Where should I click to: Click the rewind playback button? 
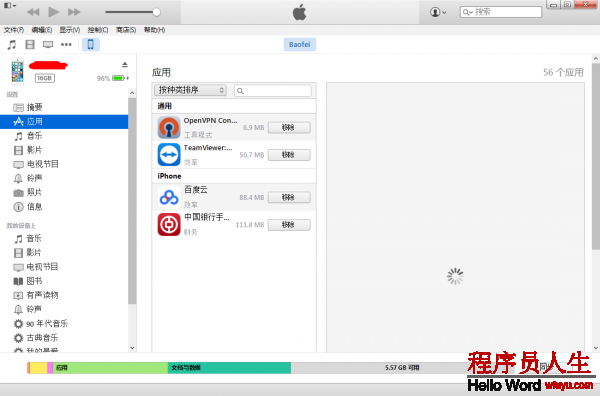coord(33,12)
